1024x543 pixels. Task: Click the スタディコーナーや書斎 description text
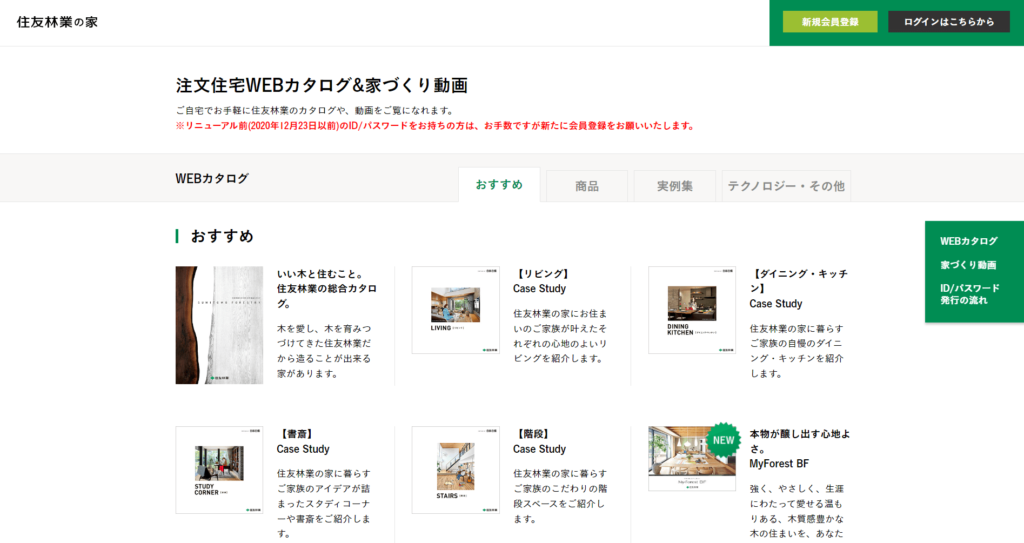[324, 503]
